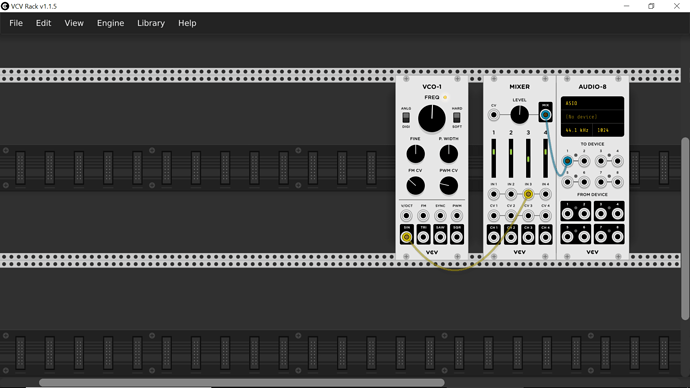Click the VCO-1 large FREQ knob

click(432, 118)
